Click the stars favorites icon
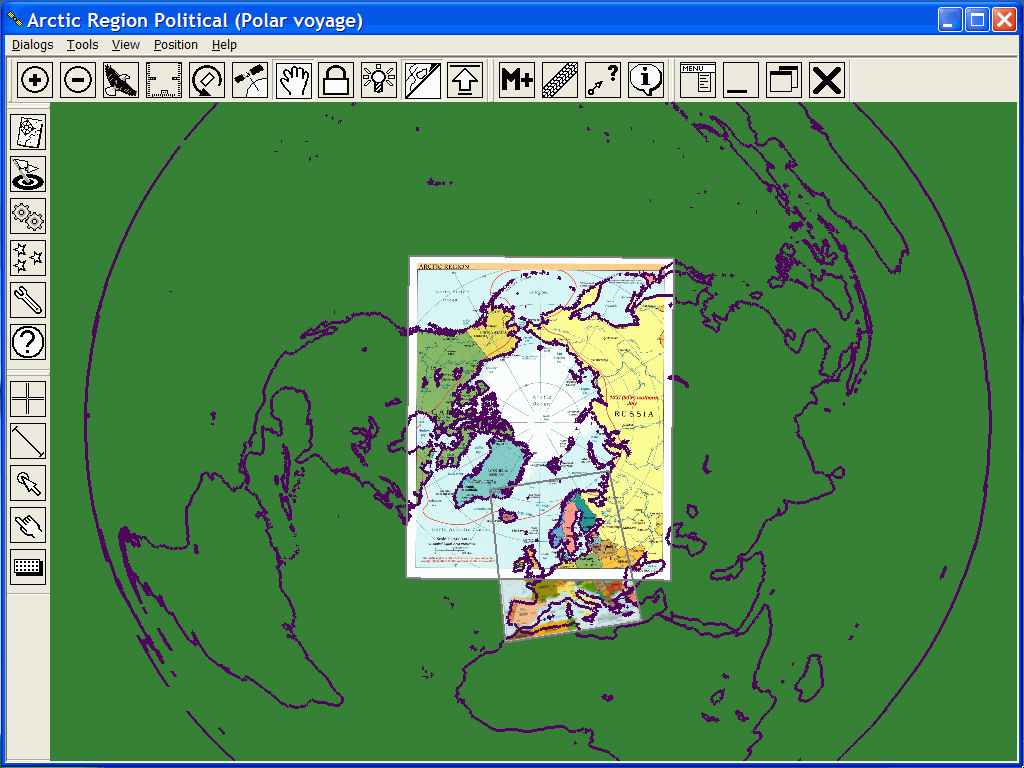This screenshot has height=768, width=1024. 28,258
